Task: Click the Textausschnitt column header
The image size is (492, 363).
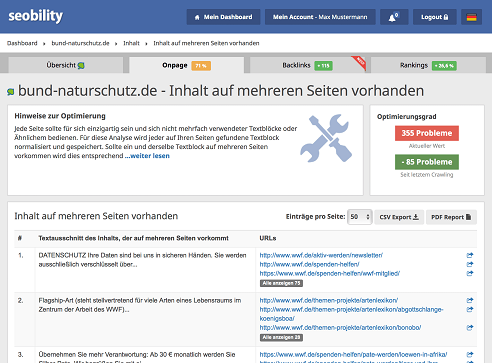Action: click(133, 238)
